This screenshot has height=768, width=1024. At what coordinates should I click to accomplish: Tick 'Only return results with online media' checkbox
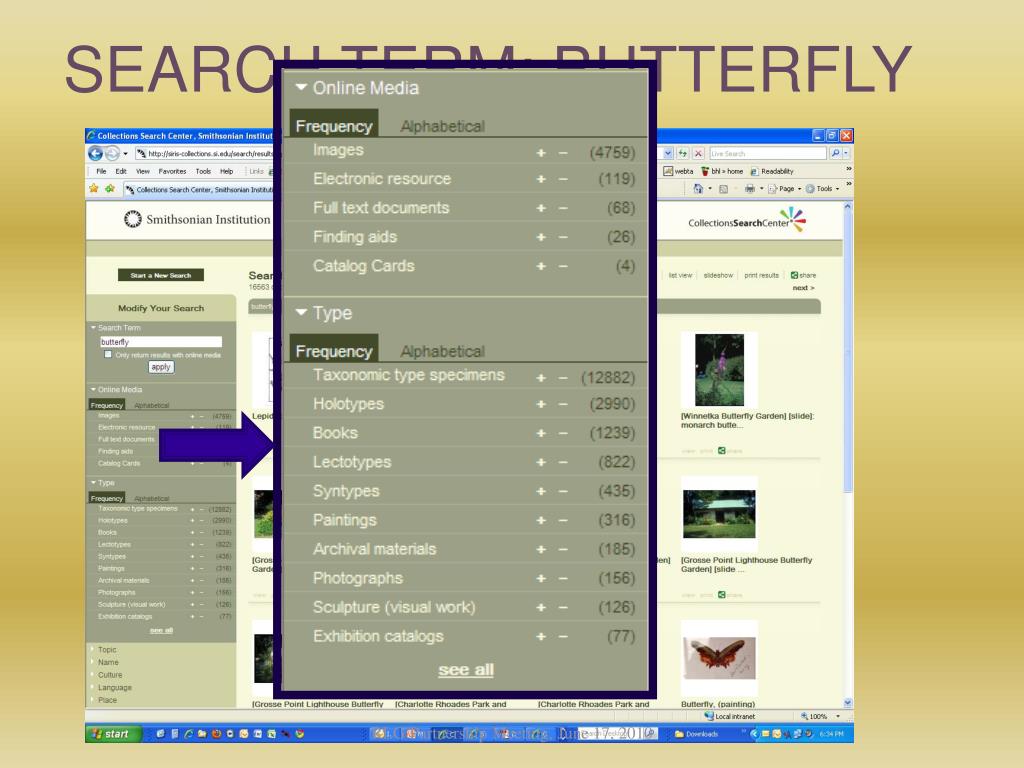point(108,355)
